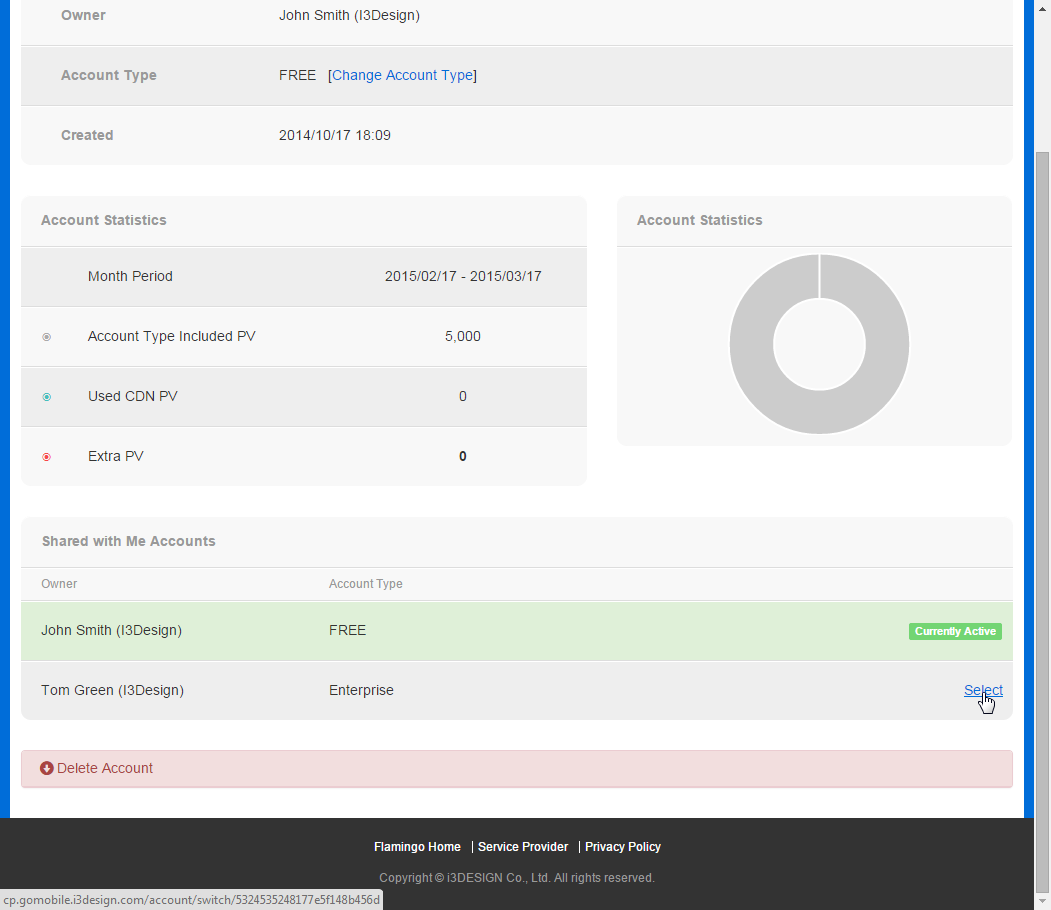
Task: Click the scrollbar up arrow
Action: [1042, 8]
